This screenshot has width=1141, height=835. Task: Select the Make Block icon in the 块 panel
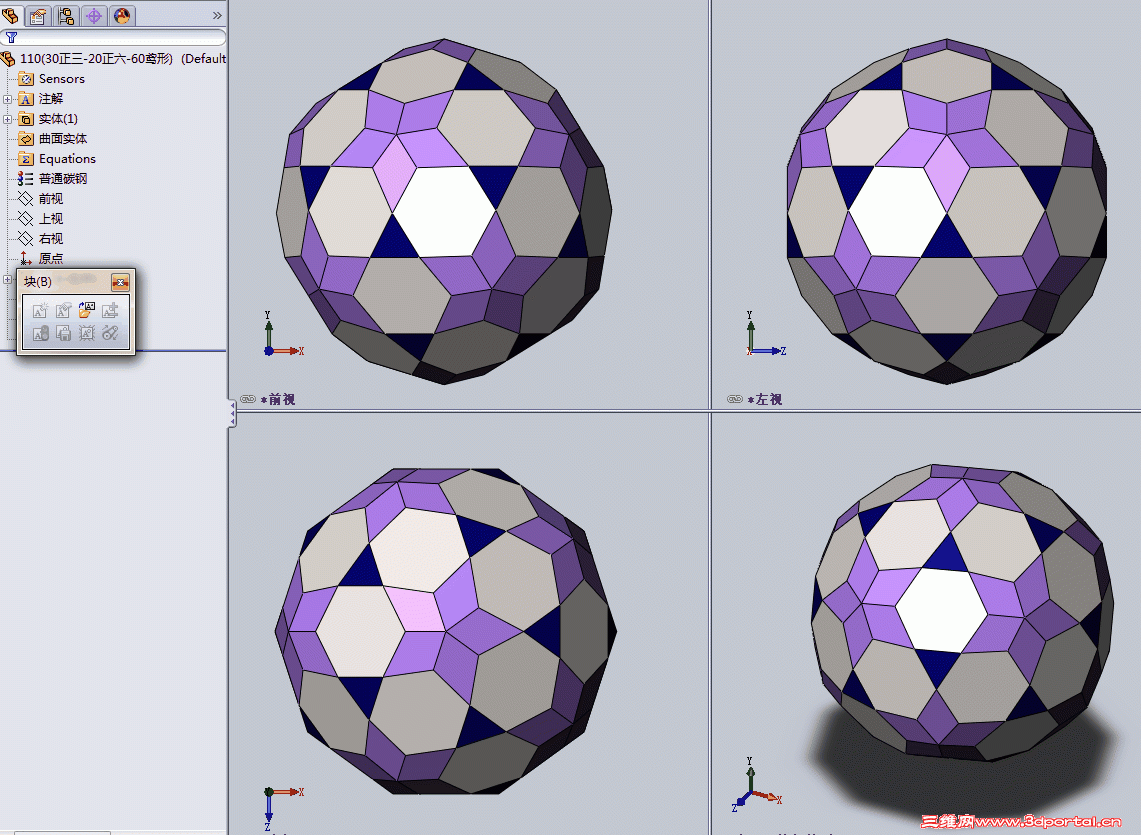point(39,310)
